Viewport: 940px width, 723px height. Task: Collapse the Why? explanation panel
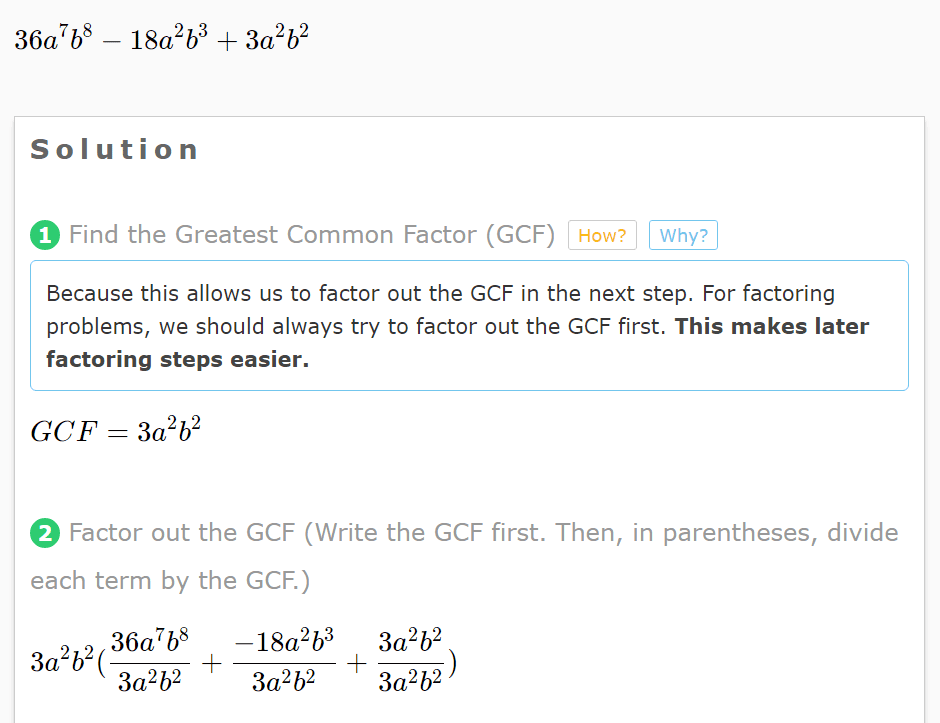(683, 235)
